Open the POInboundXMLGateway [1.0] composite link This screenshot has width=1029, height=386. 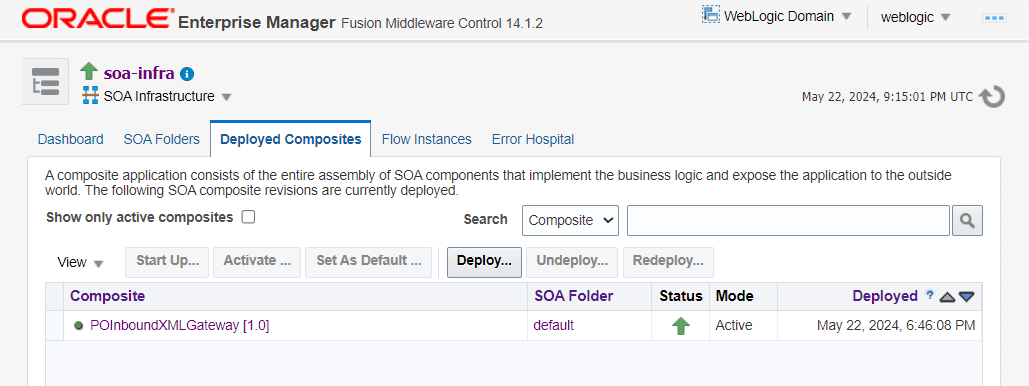point(179,326)
